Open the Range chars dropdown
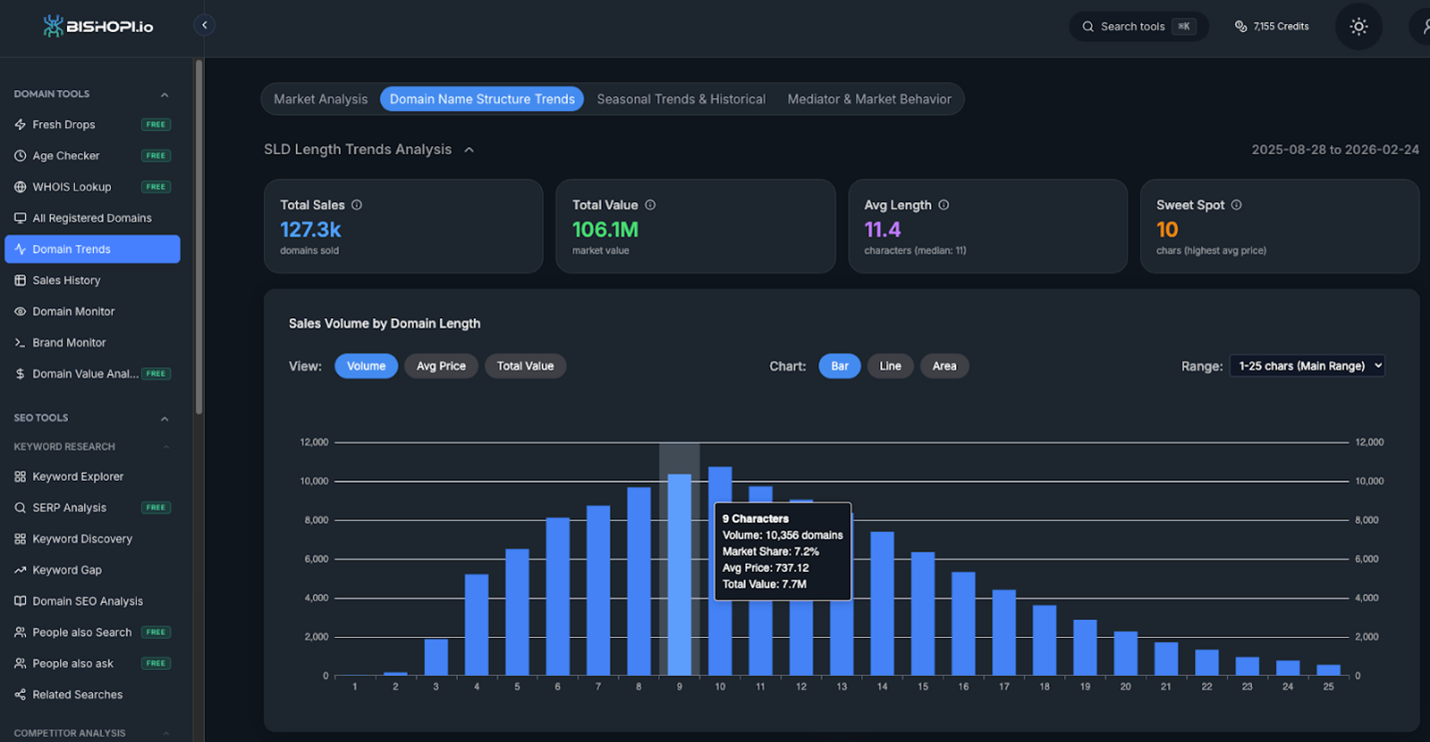Viewport: 1430px width, 742px height. pyautogui.click(x=1307, y=366)
